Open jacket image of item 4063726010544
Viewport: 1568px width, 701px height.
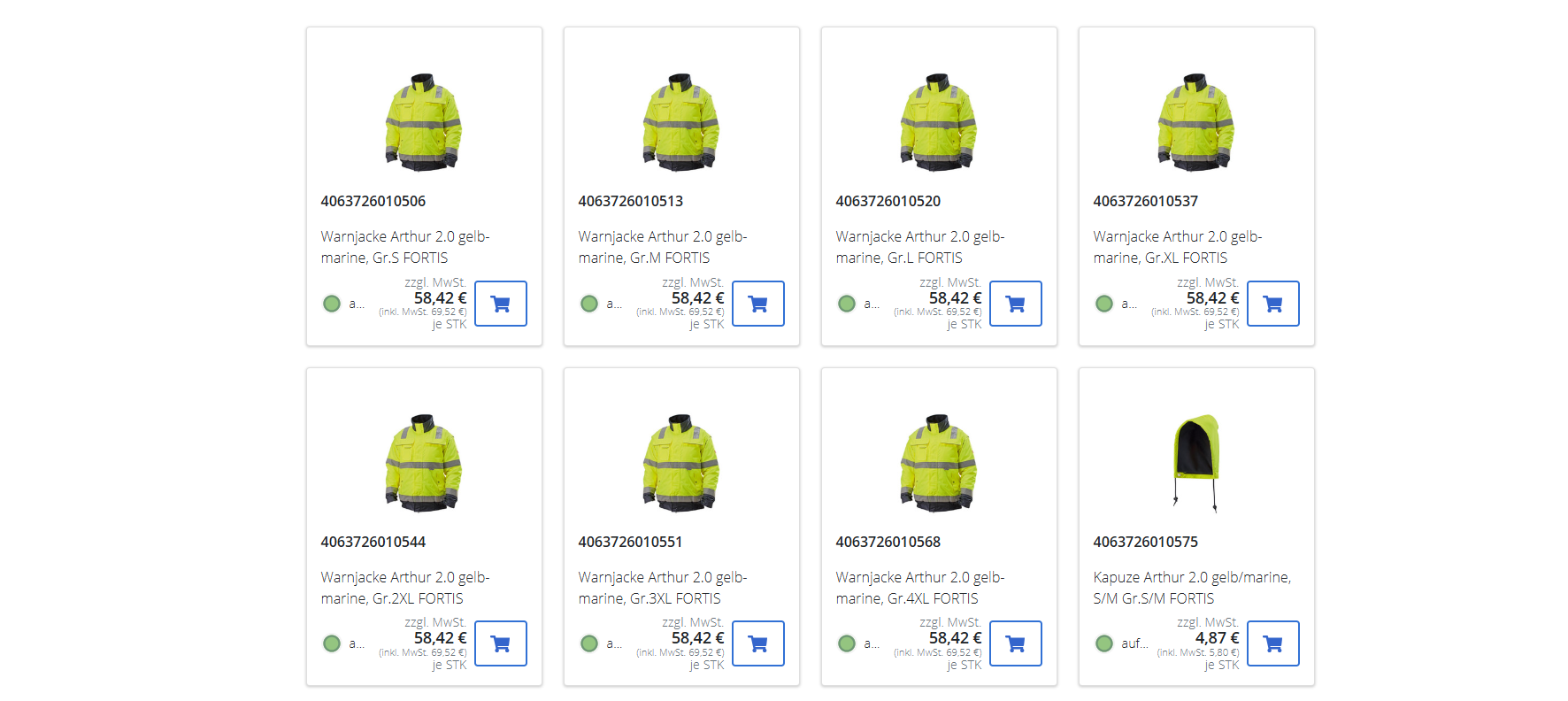pos(424,463)
